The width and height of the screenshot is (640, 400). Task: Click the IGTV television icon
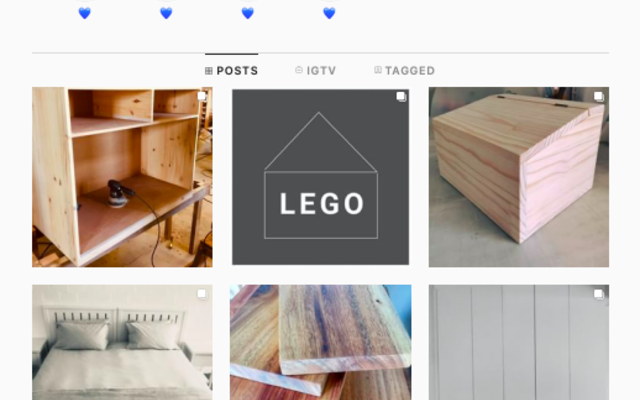coord(299,70)
